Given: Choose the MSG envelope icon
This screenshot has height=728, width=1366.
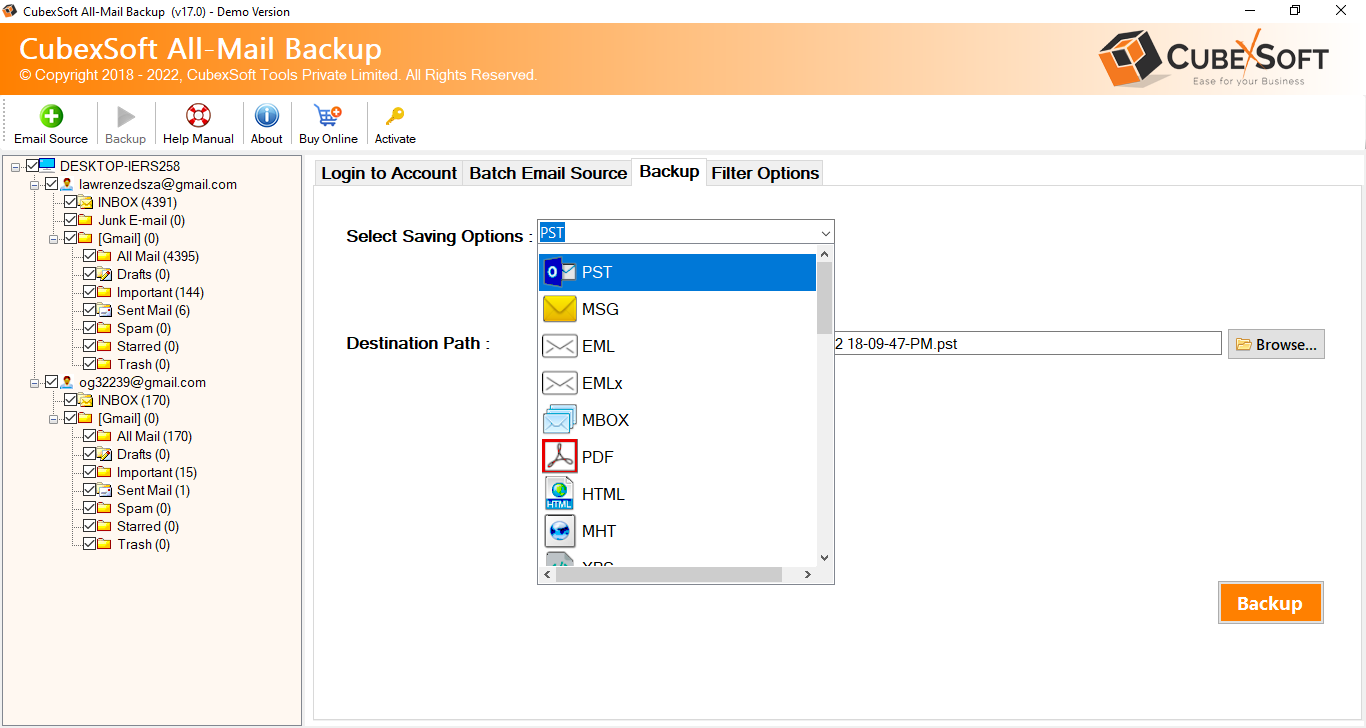Looking at the screenshot, I should click(559, 309).
